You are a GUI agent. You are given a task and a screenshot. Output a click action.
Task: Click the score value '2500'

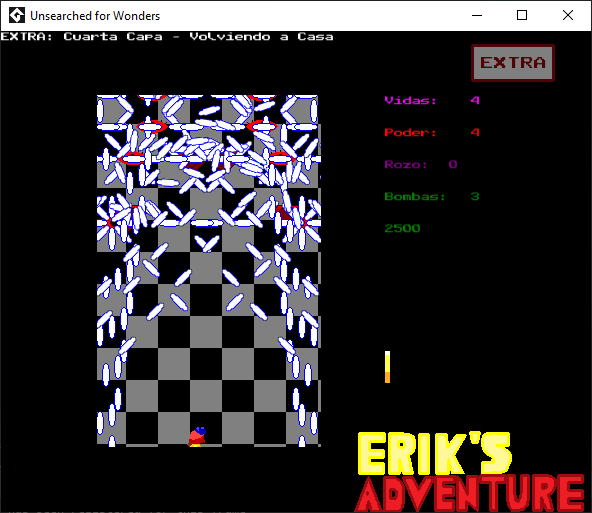point(402,228)
